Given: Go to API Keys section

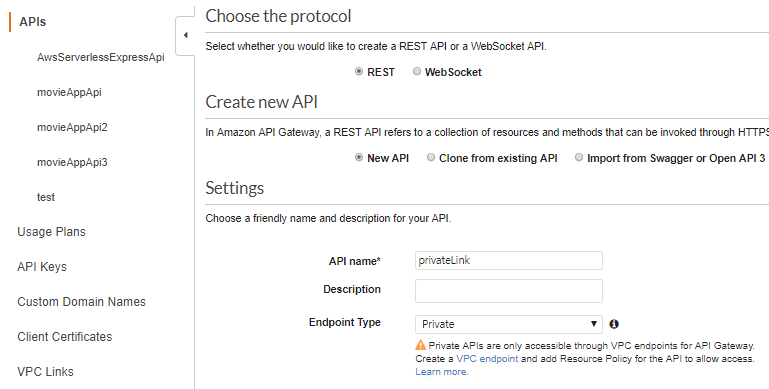Looking at the screenshot, I should coord(42,267).
